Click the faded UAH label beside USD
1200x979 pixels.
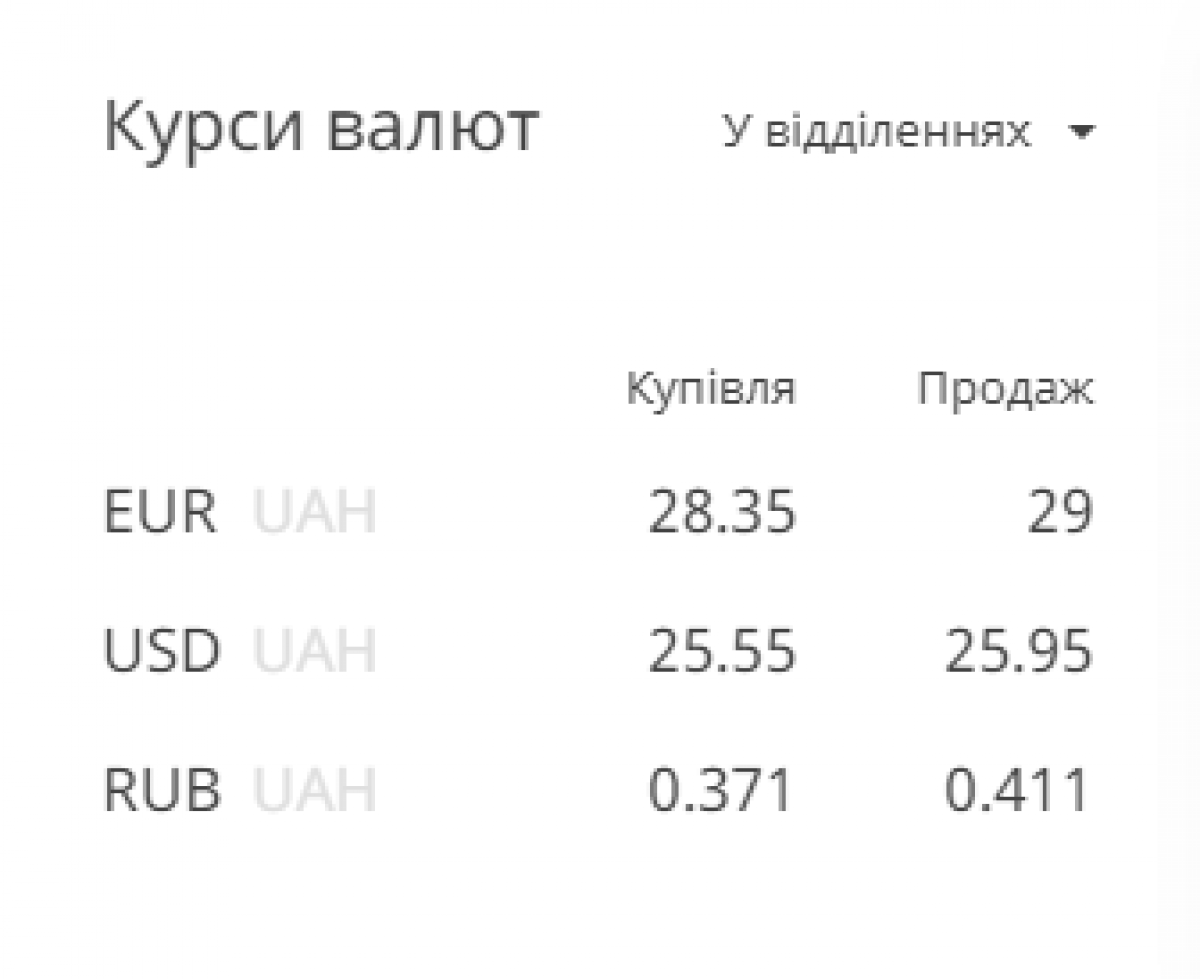pos(315,652)
